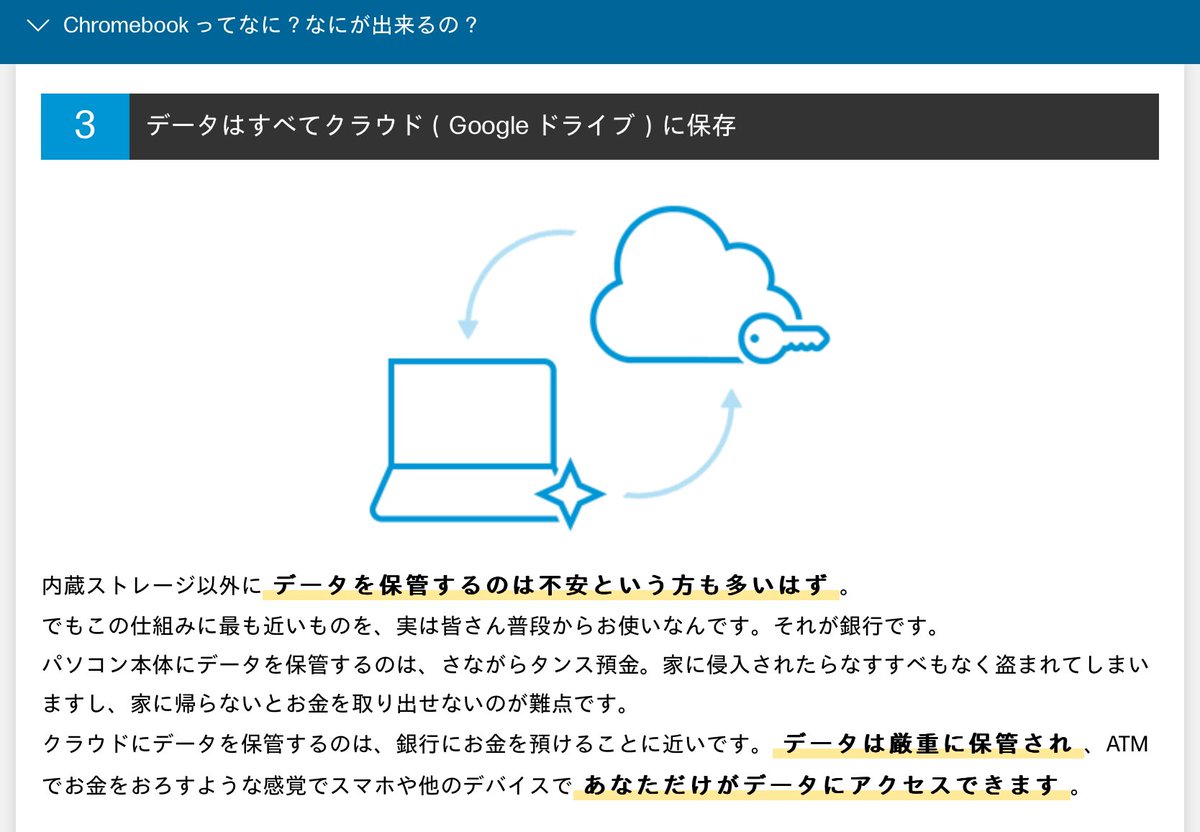
Task: Click highlighted text 'あなただけがデータにアクセスできます'
Action: click(821, 785)
